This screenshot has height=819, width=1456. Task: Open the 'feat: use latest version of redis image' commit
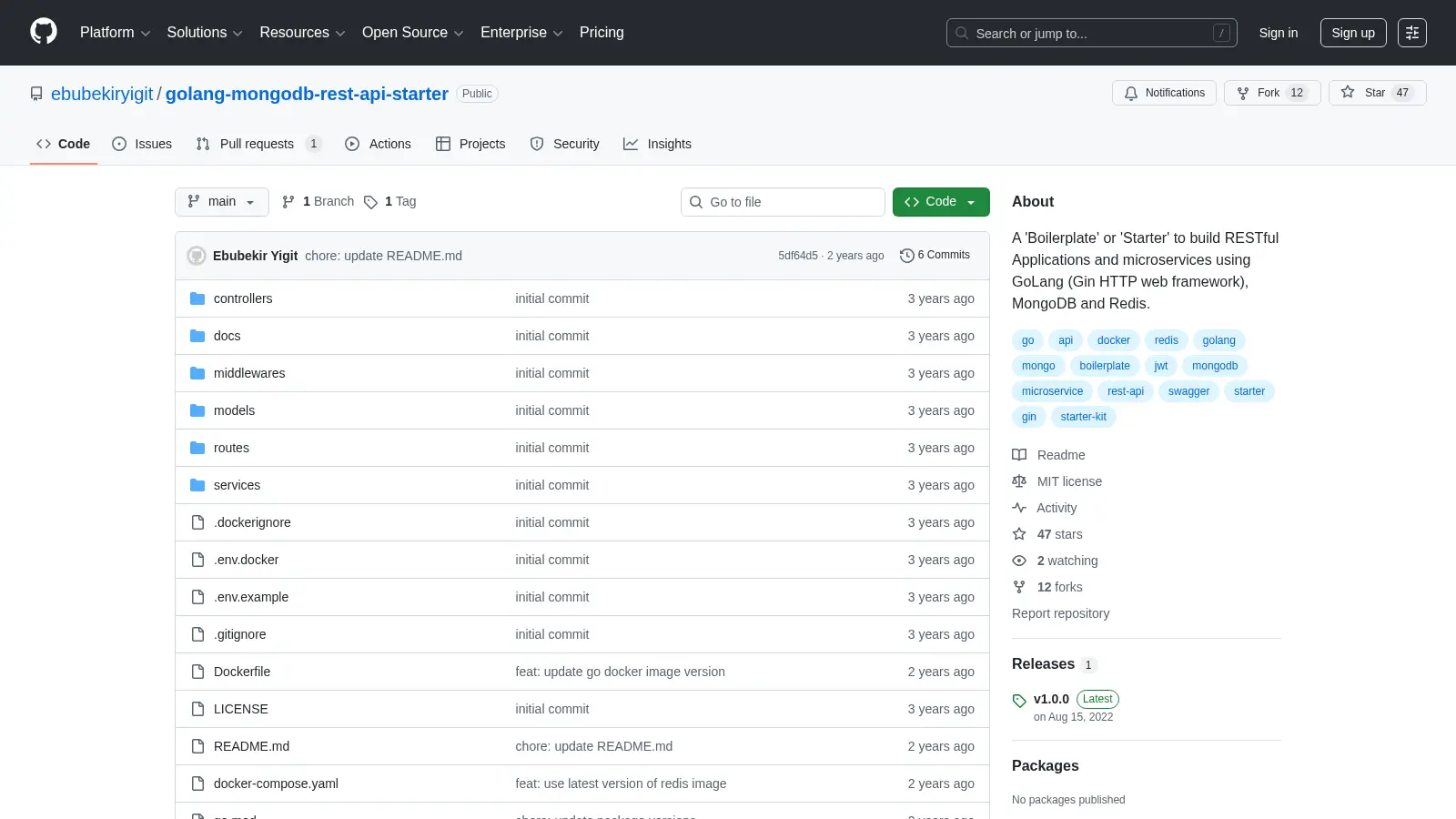click(621, 784)
